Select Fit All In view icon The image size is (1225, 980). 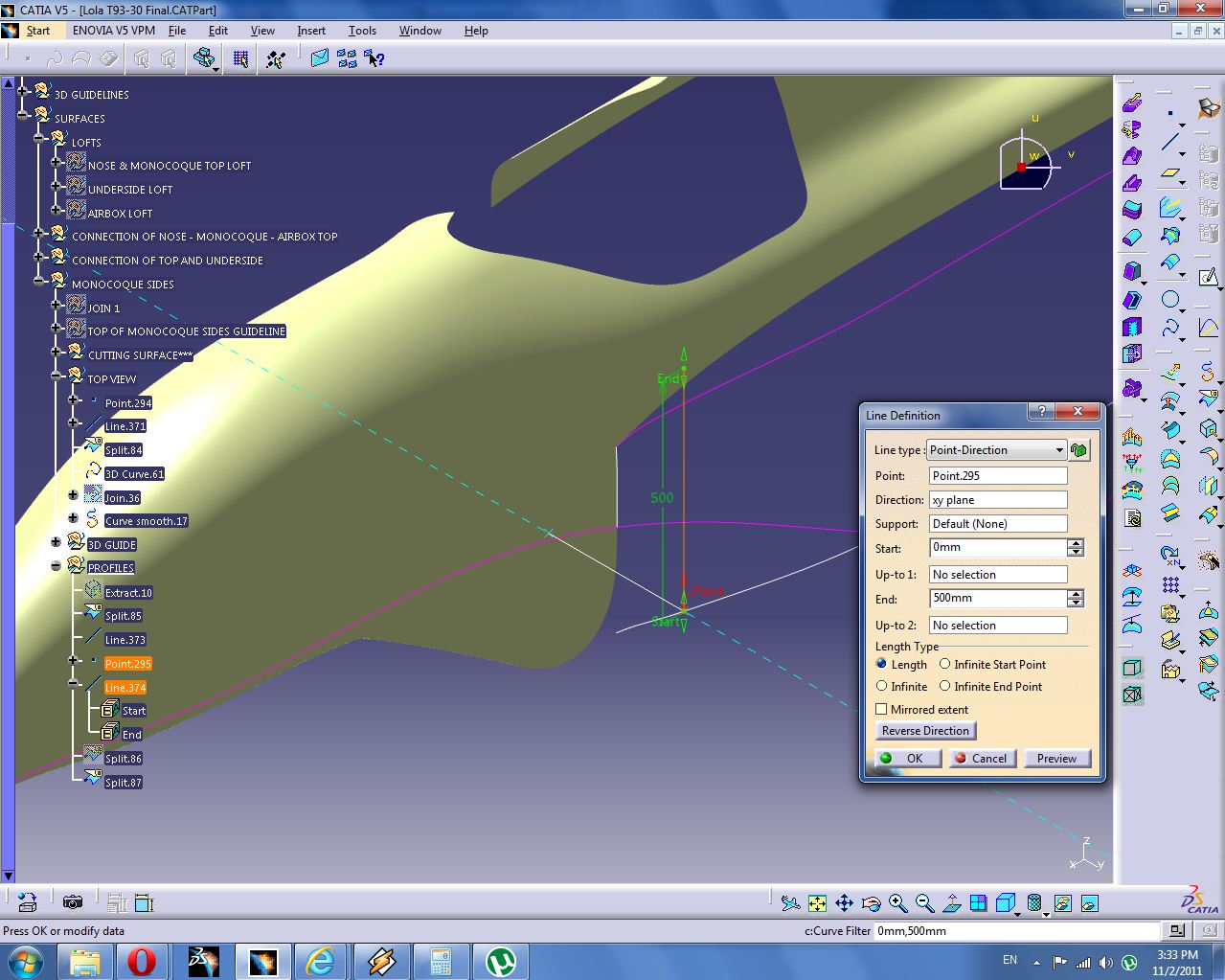tap(817, 902)
